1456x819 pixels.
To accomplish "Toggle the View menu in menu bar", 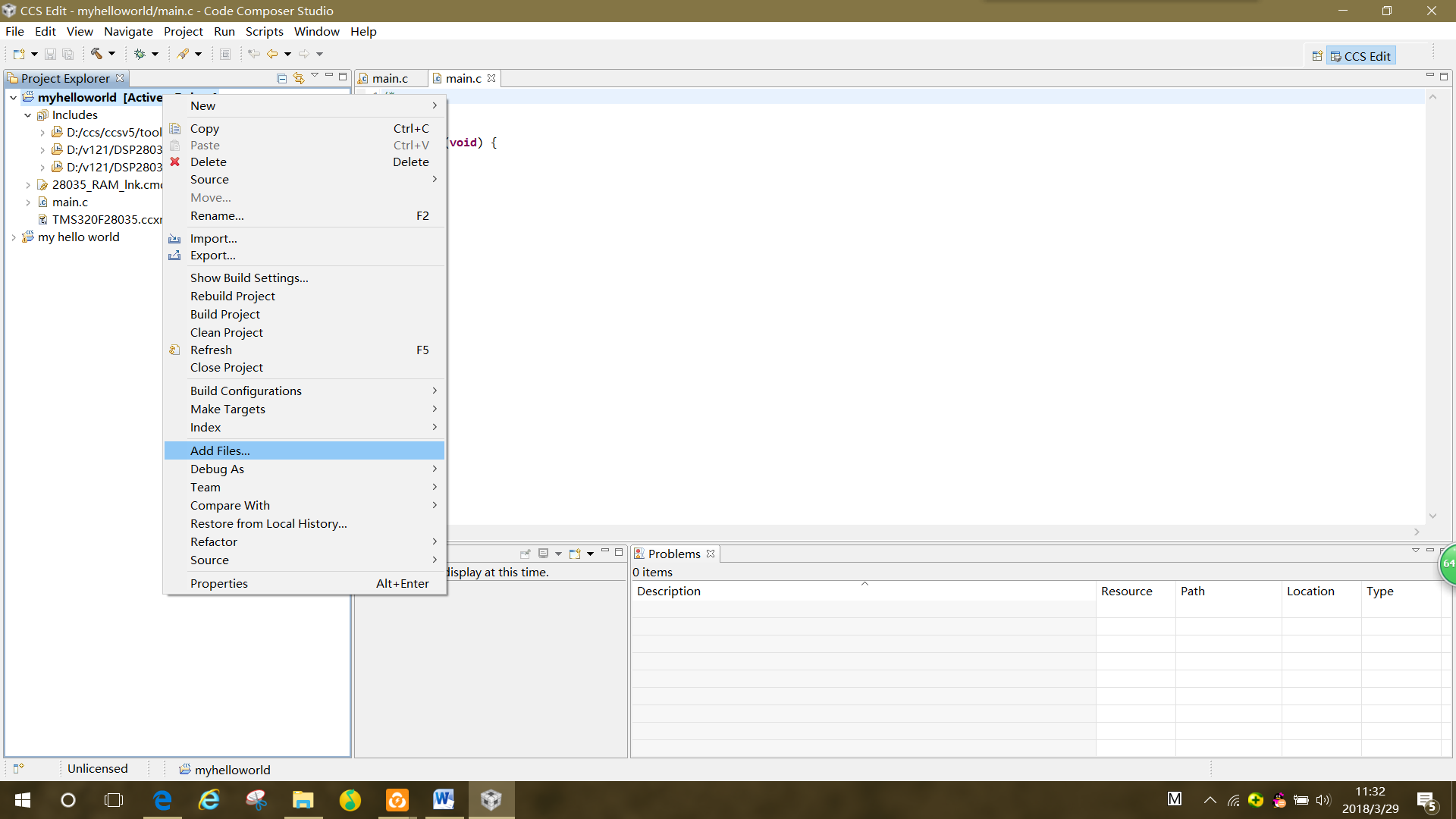I will tap(78, 31).
